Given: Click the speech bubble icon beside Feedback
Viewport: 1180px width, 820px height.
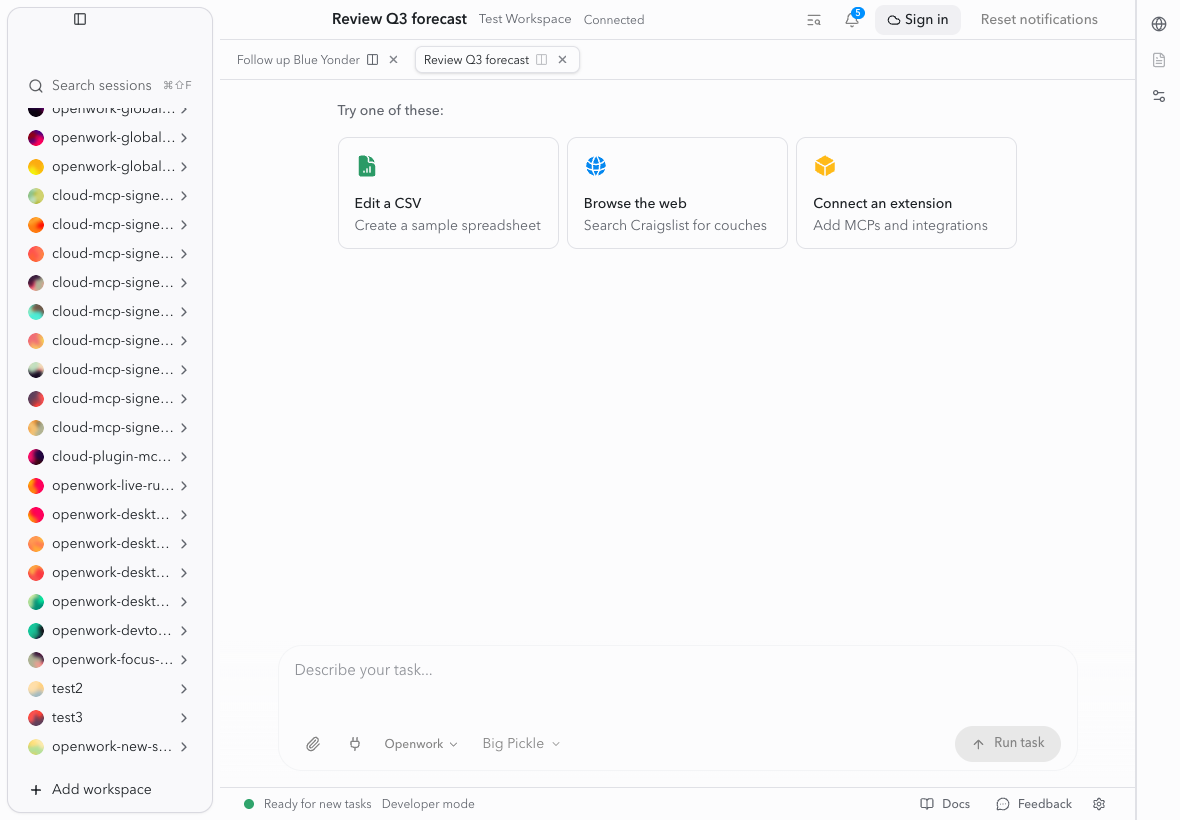Looking at the screenshot, I should [x=1002, y=804].
